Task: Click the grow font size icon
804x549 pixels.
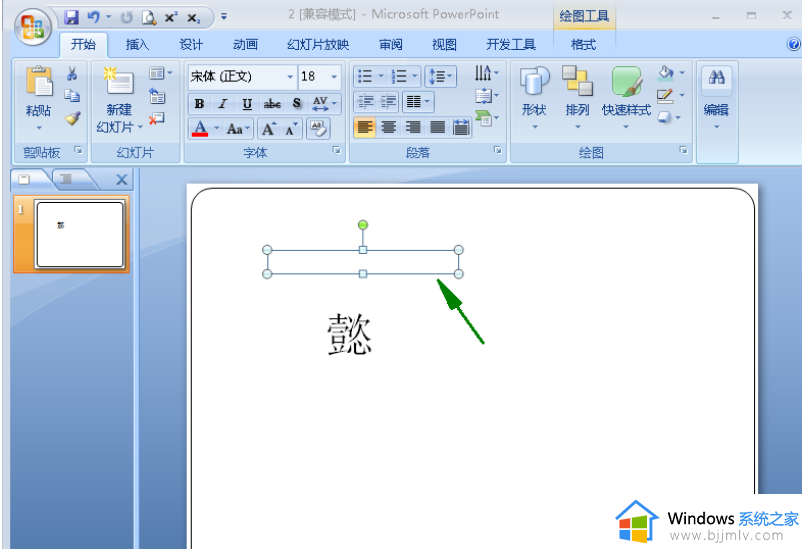Action: [269, 129]
